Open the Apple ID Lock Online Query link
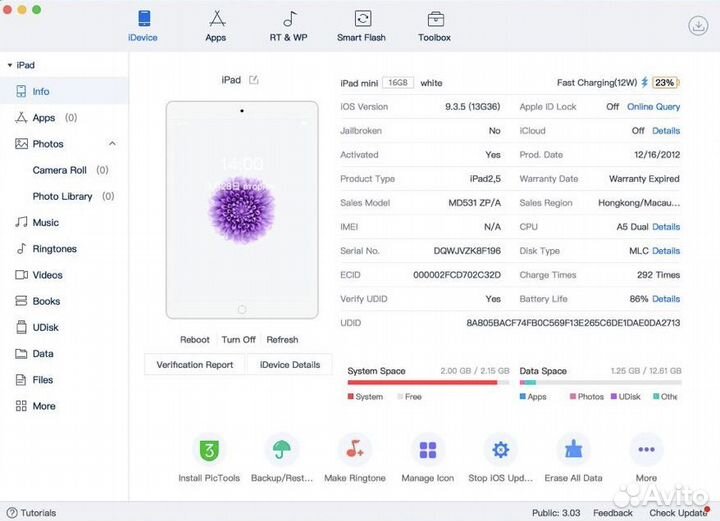The width and height of the screenshot is (720, 521). 653,107
